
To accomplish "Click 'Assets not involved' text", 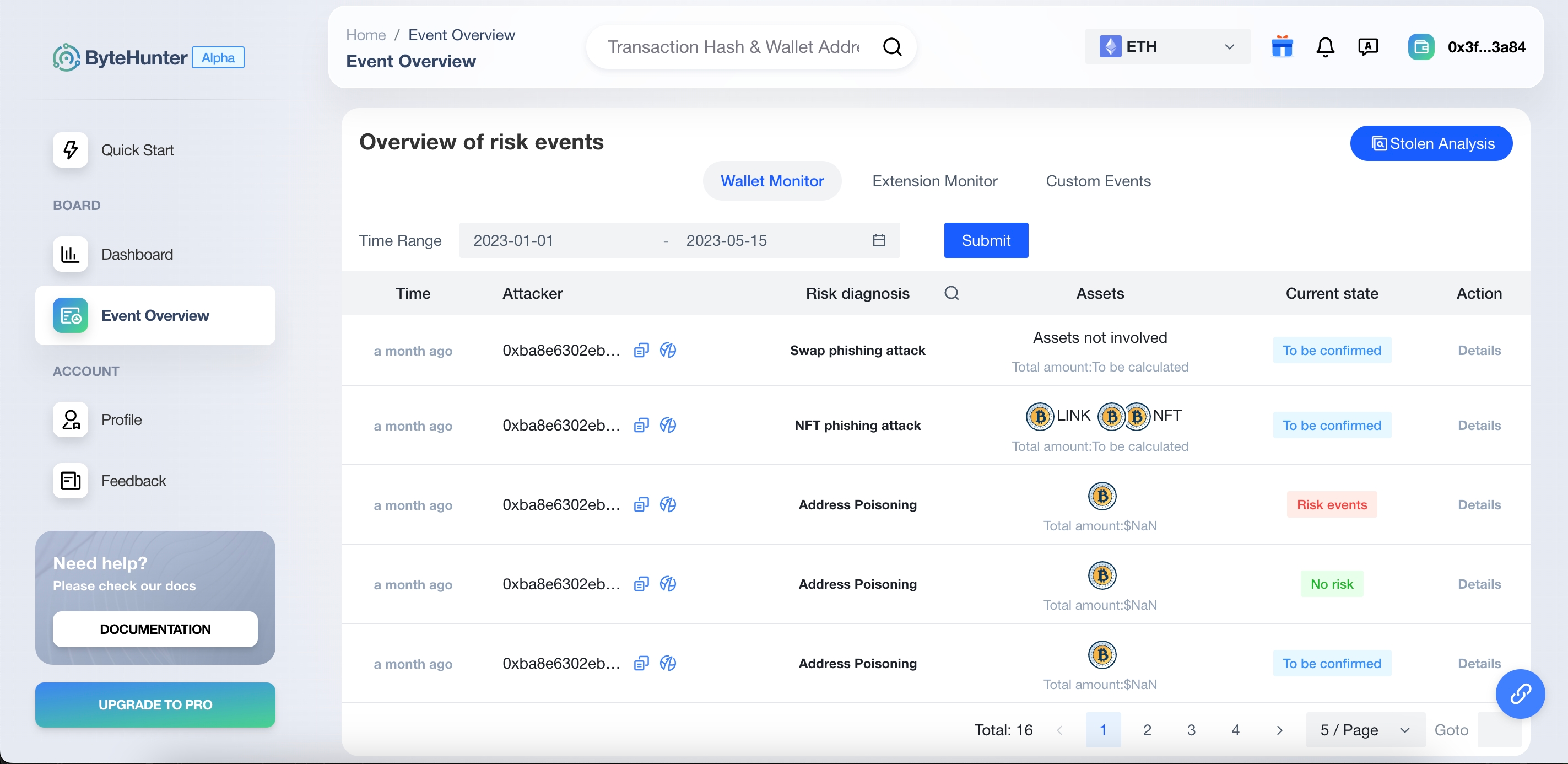I will [1099, 337].
